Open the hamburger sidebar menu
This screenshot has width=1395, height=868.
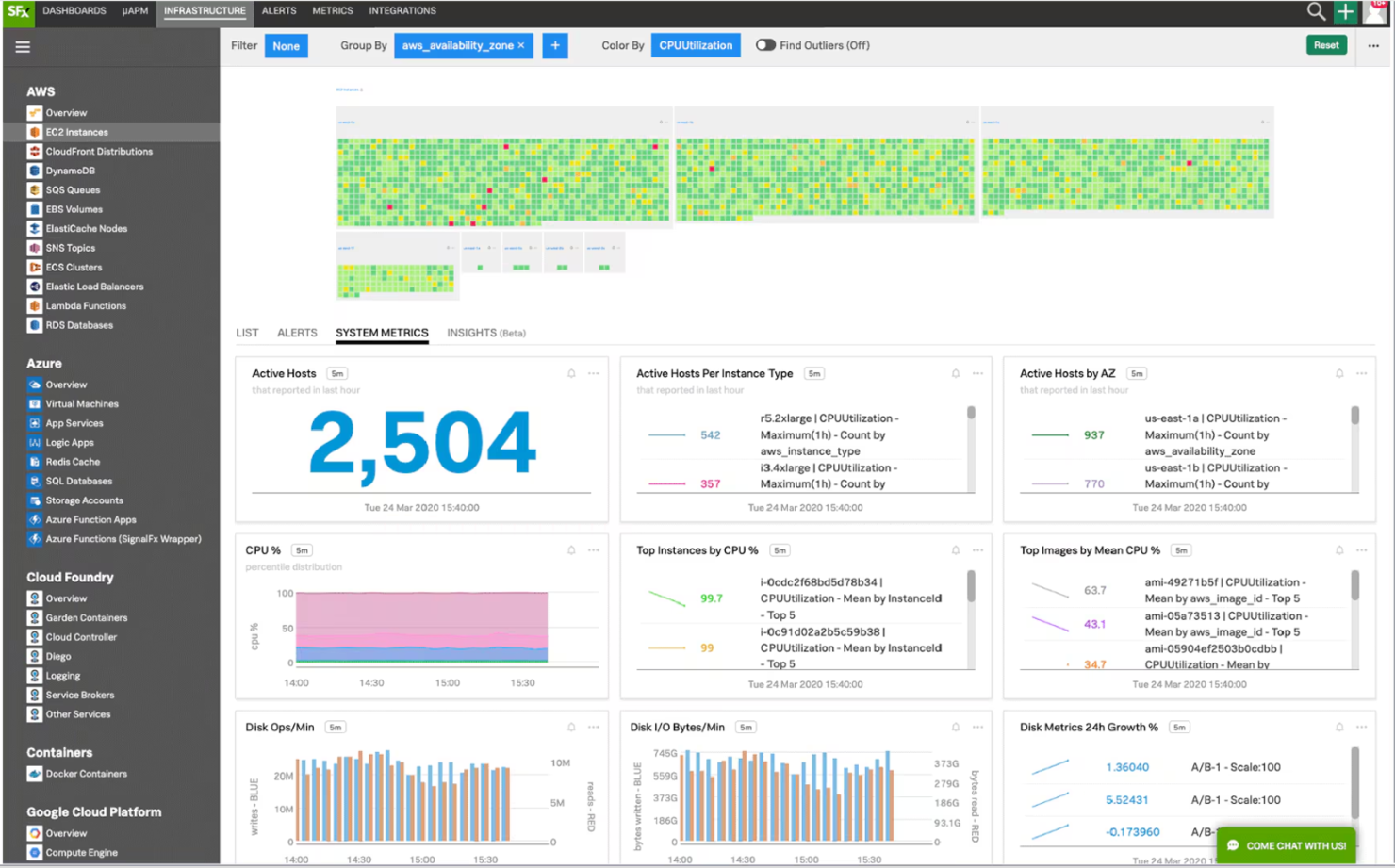click(x=23, y=46)
